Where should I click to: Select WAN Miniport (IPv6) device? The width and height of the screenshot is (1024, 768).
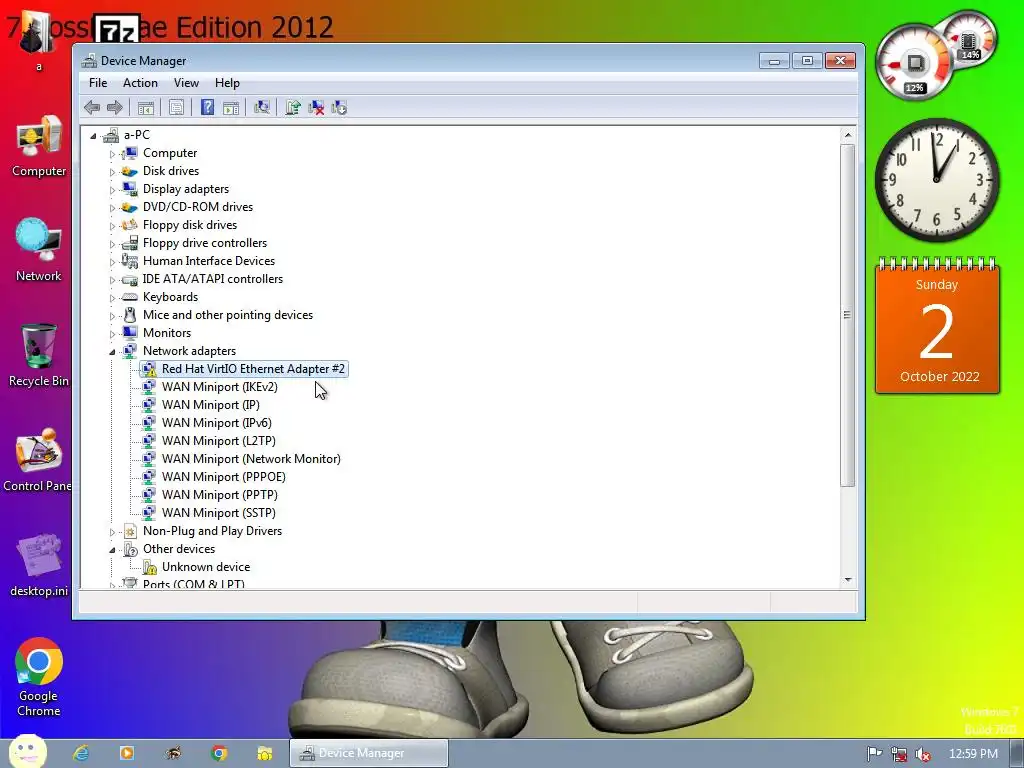coord(216,423)
